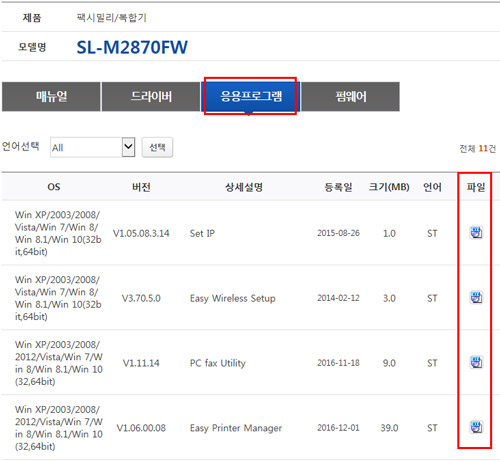Image resolution: width=500 pixels, height=461 pixels.
Task: Download the Easy Wireless Setup file
Action: pyautogui.click(x=476, y=297)
